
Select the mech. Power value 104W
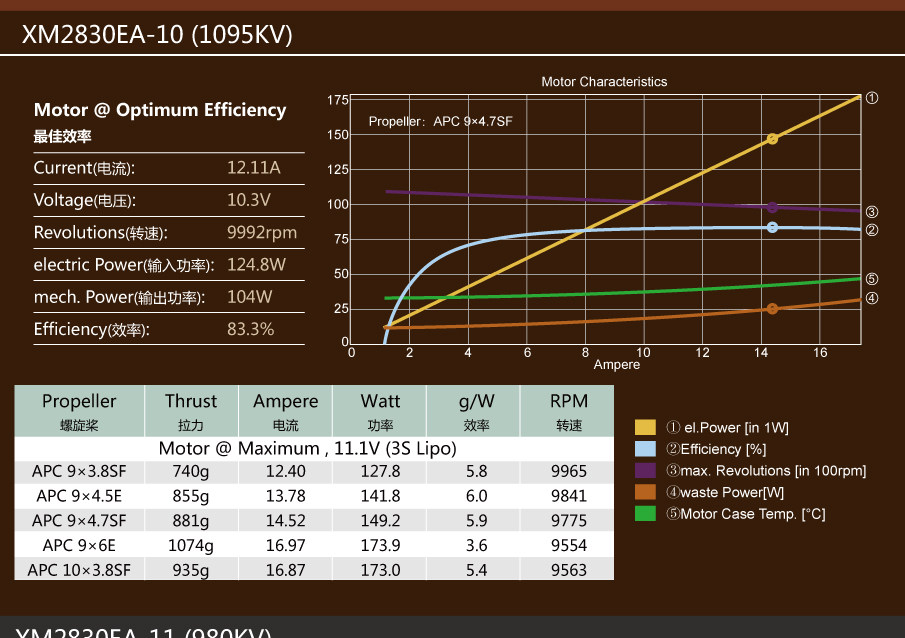click(x=249, y=297)
